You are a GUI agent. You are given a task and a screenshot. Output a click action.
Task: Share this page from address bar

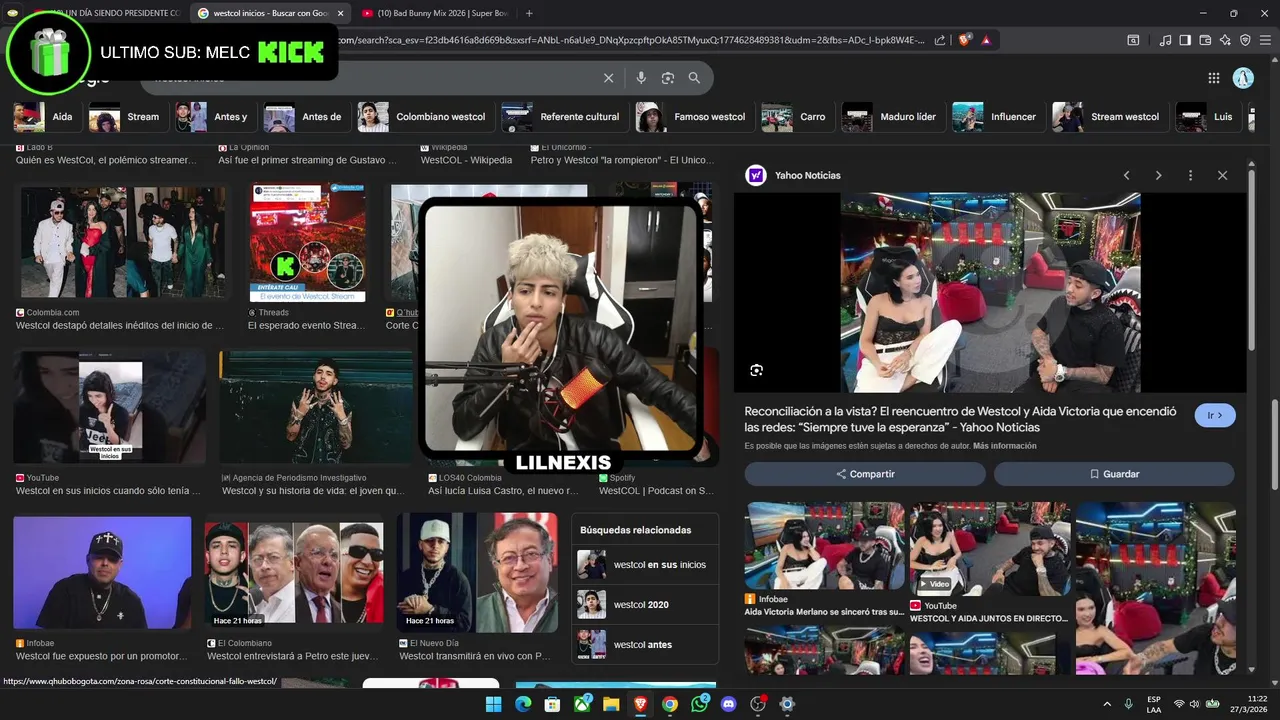tap(940, 40)
